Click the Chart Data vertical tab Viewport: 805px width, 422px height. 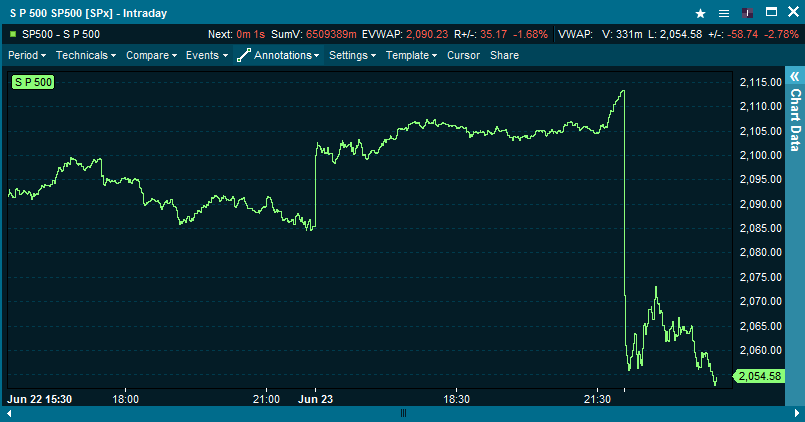(x=795, y=120)
